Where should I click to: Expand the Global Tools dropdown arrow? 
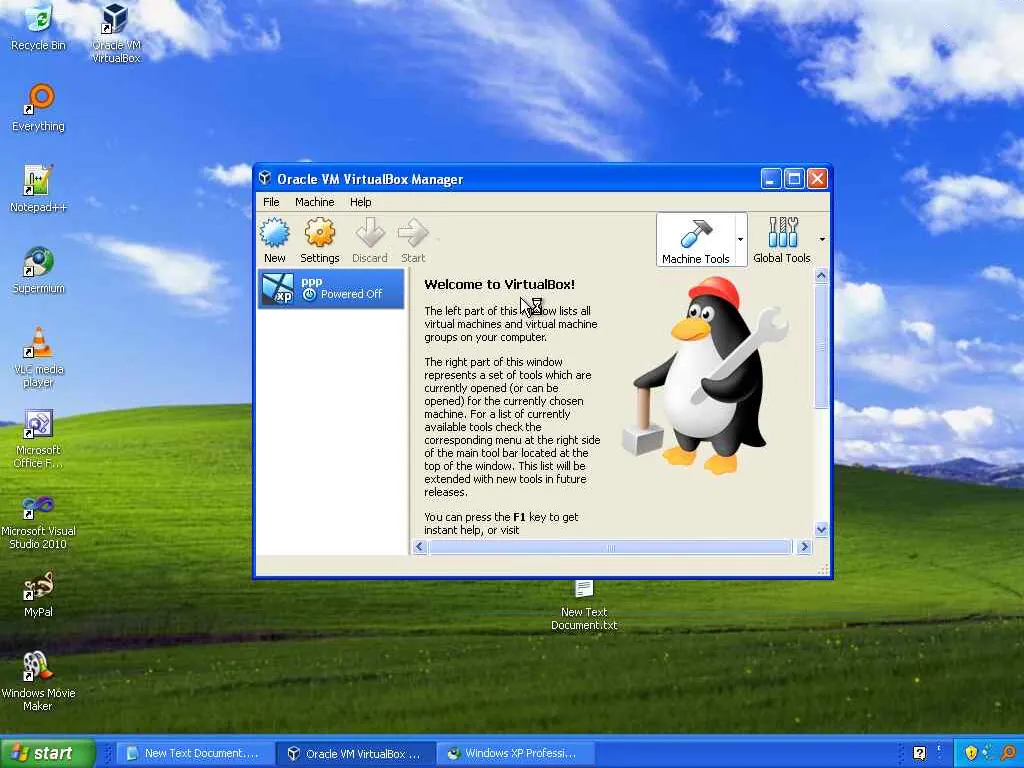(x=822, y=240)
